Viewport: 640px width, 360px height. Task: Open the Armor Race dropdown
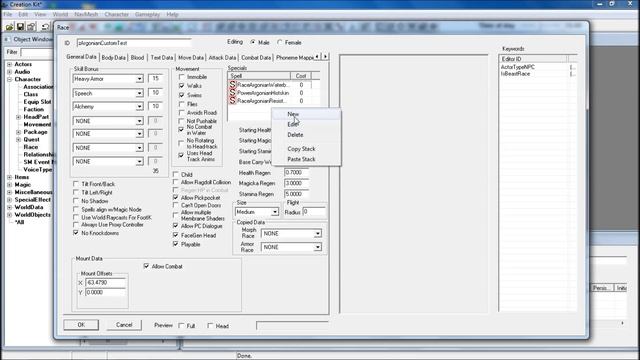coord(317,247)
